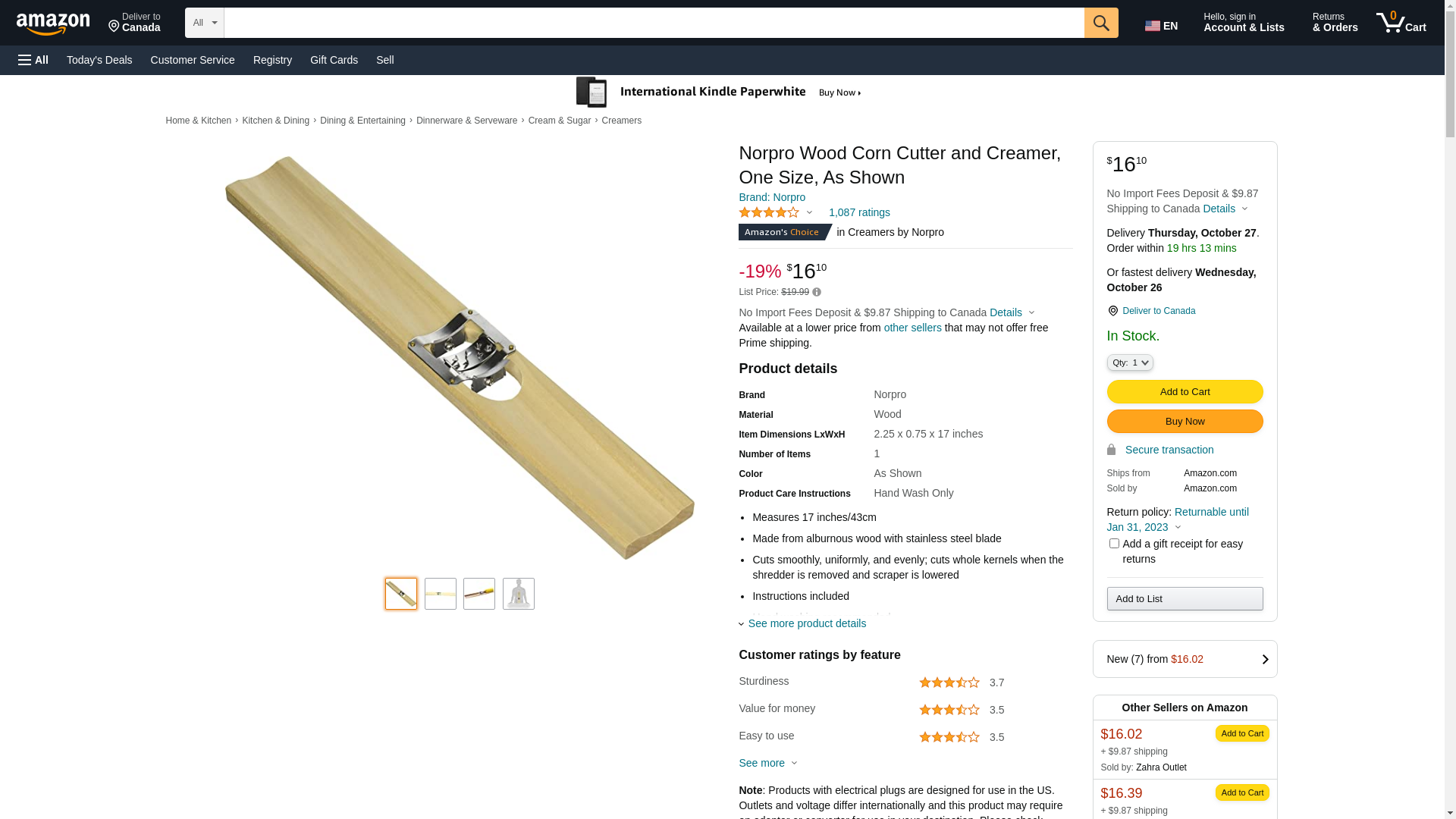1456x819 pixels.
Task: Click the product star rating icons
Action: tap(769, 212)
